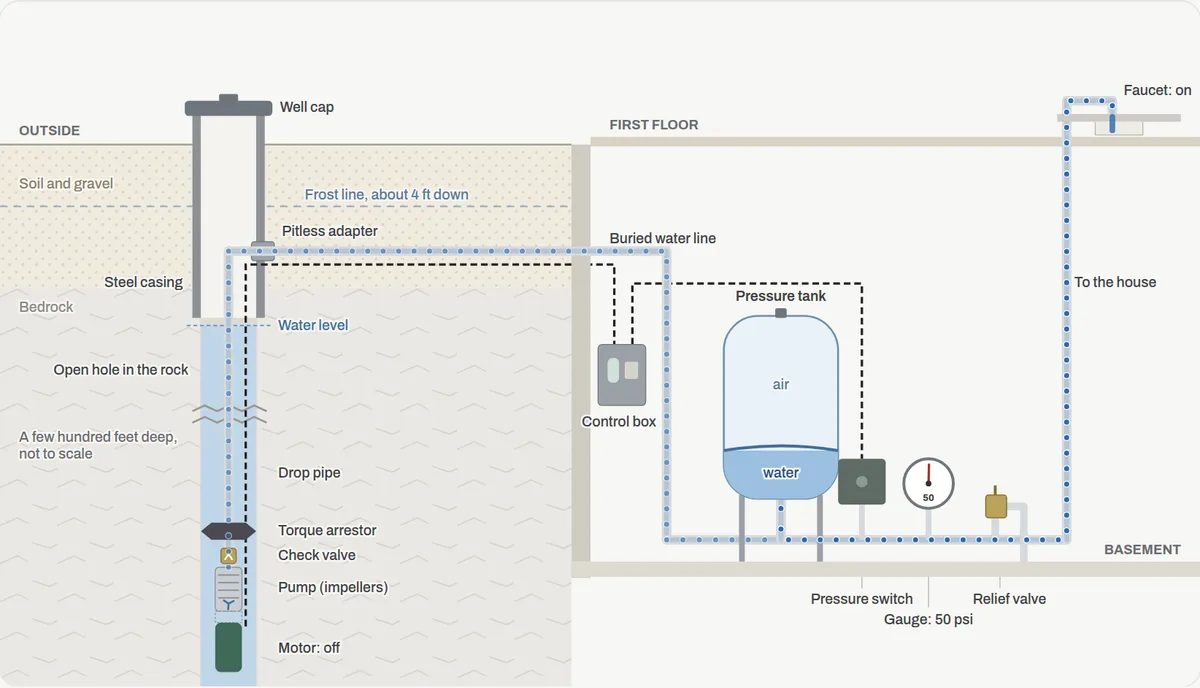Click the 'Pressure switch' label

click(x=862, y=599)
